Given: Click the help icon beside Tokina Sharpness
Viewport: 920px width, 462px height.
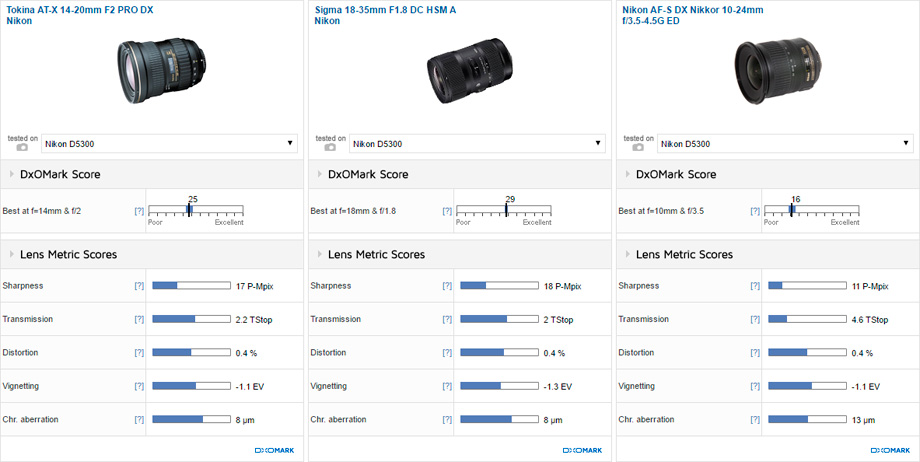Looking at the screenshot, I should point(139,286).
